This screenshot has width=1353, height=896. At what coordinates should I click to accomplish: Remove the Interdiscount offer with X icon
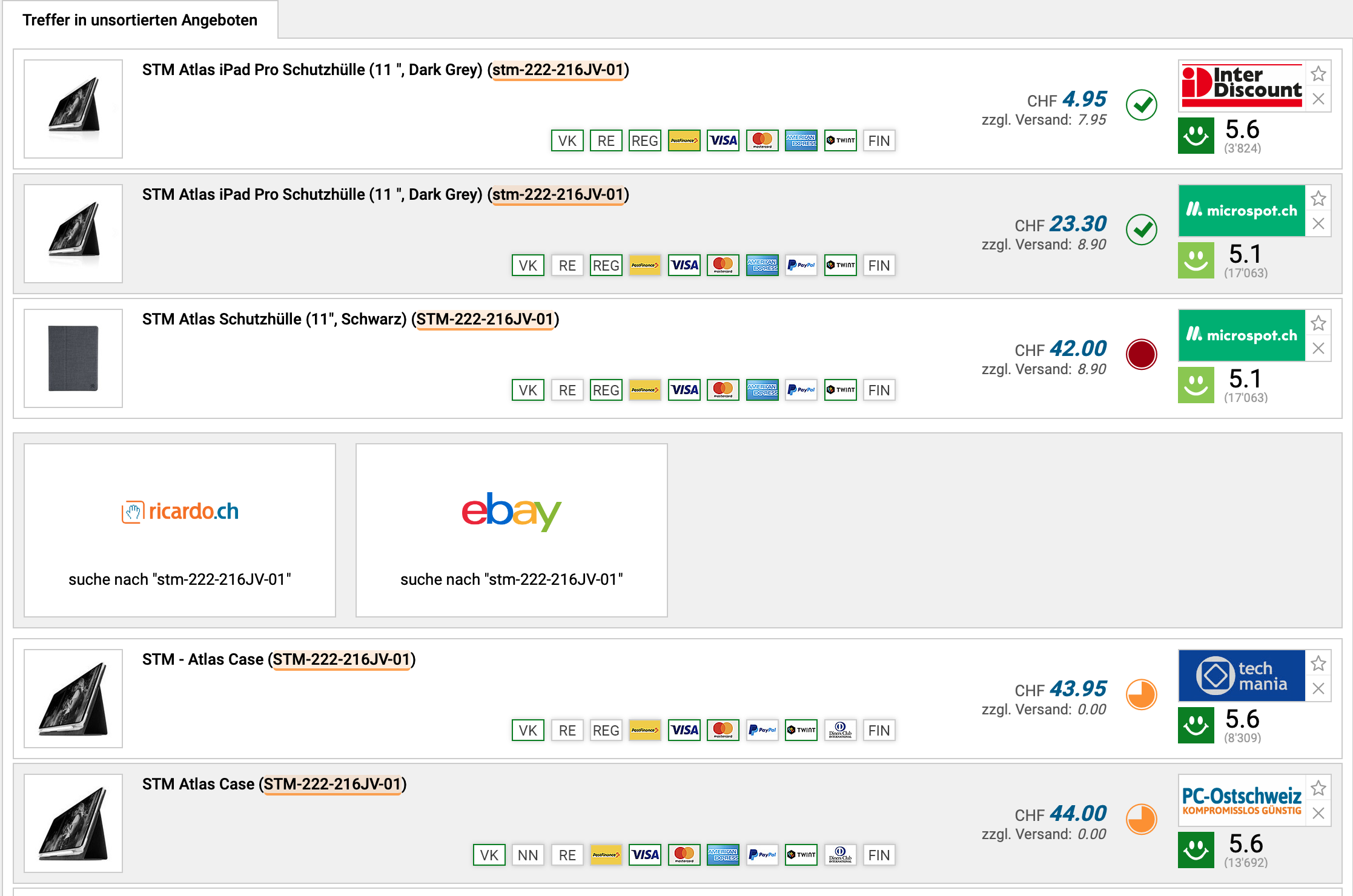pyautogui.click(x=1318, y=99)
